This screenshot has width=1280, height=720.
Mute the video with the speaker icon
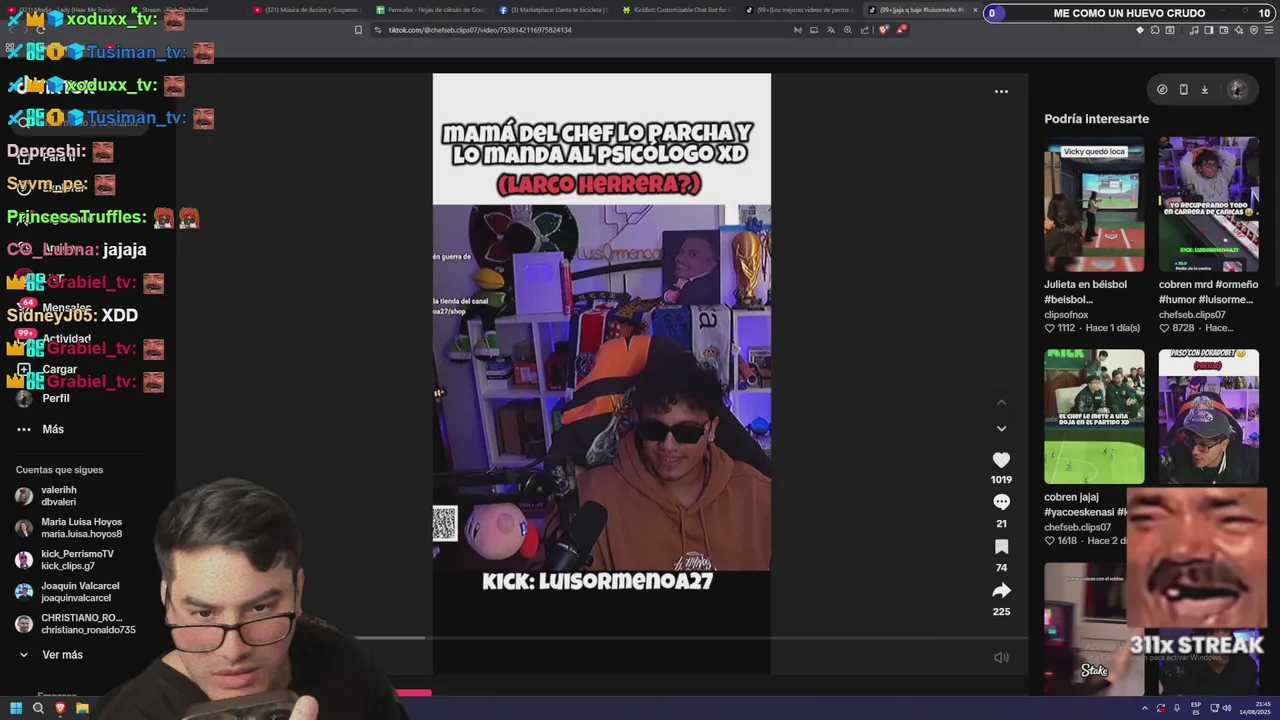1001,657
